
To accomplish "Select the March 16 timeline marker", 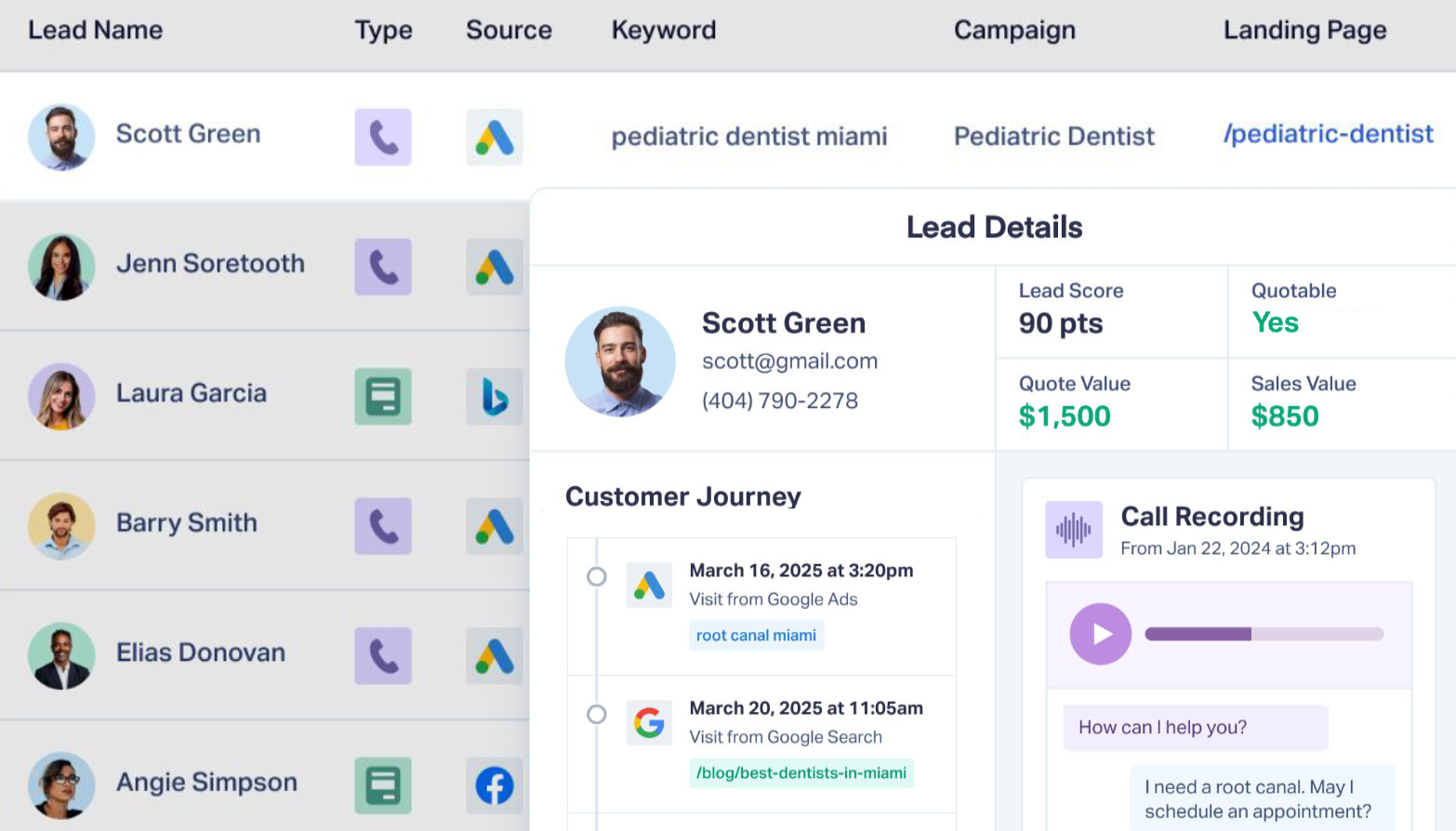I will click(597, 576).
